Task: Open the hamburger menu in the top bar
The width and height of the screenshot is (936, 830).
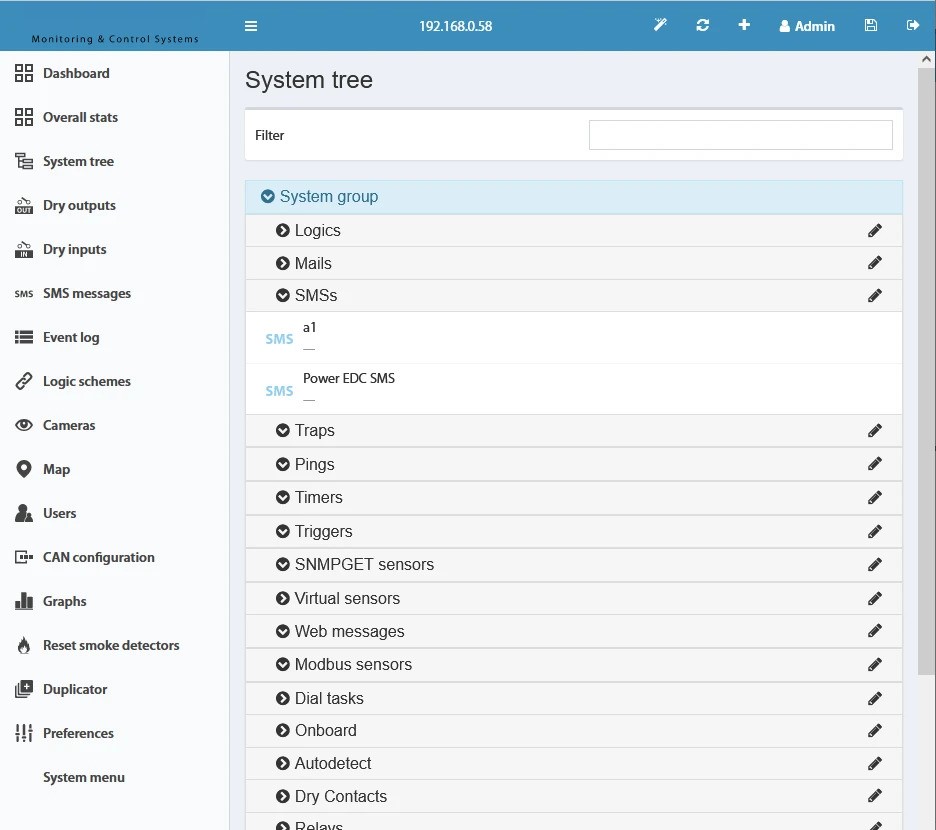Action: pos(251,26)
